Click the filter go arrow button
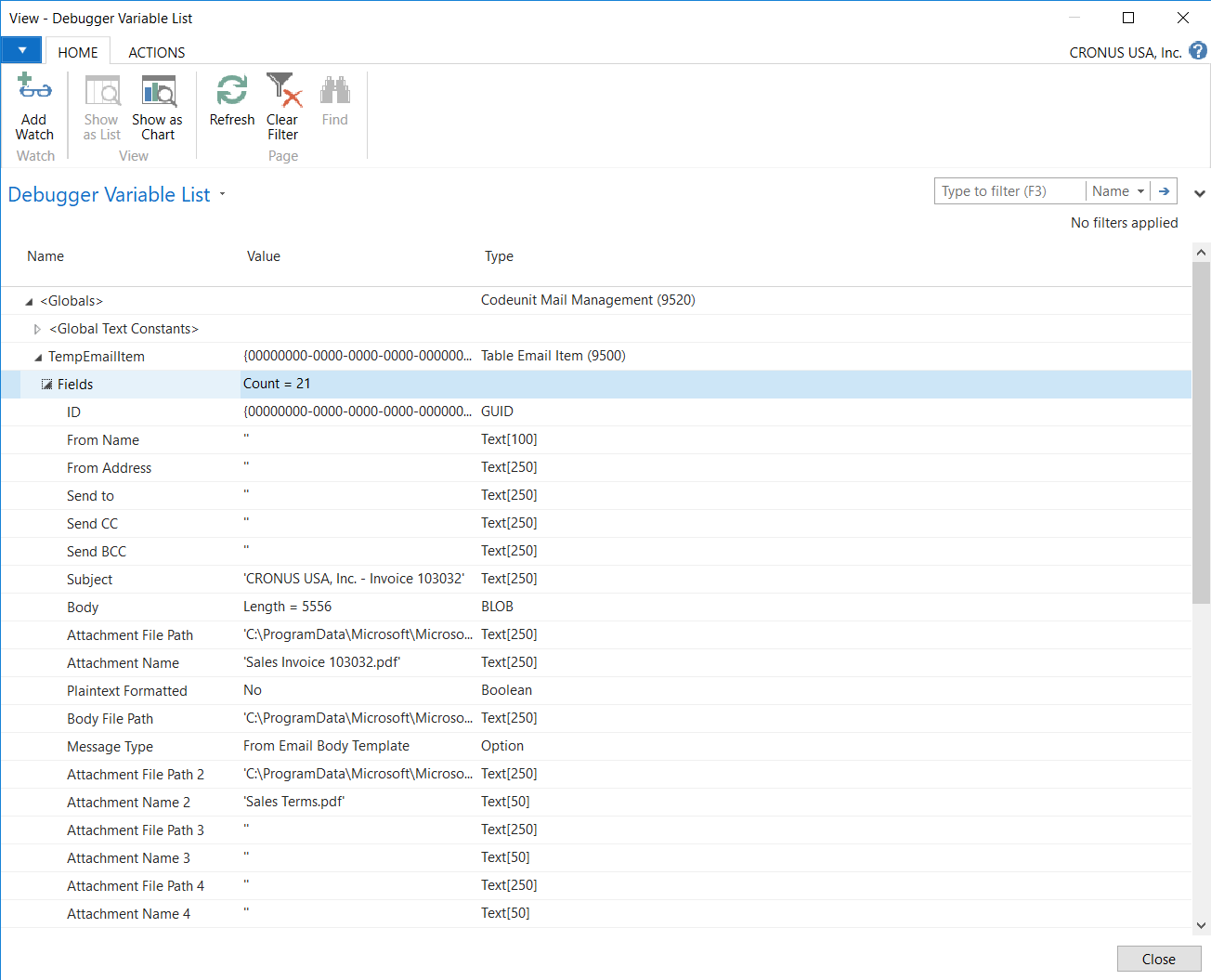Screen dimensions: 1211x980 tap(1164, 191)
